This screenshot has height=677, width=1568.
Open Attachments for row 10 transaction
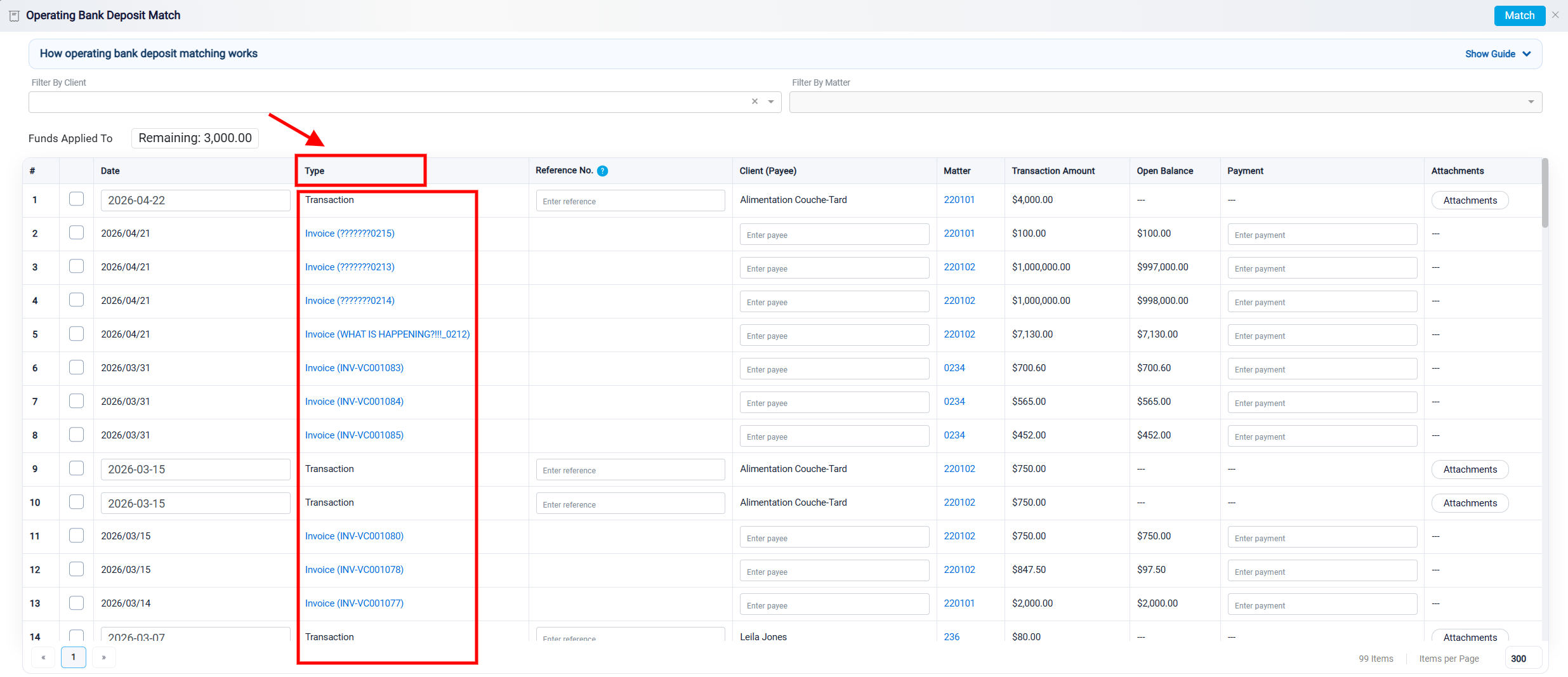[1470, 503]
